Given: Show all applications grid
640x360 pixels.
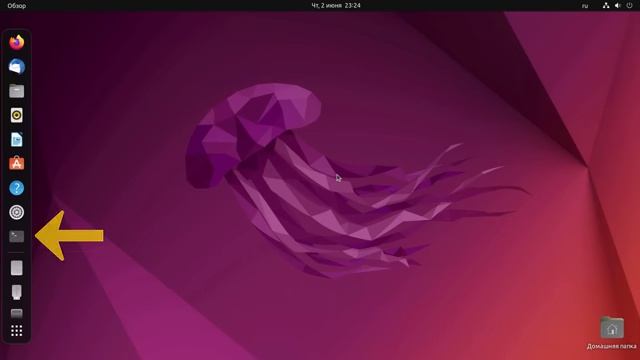Looking at the screenshot, I should [x=17, y=331].
